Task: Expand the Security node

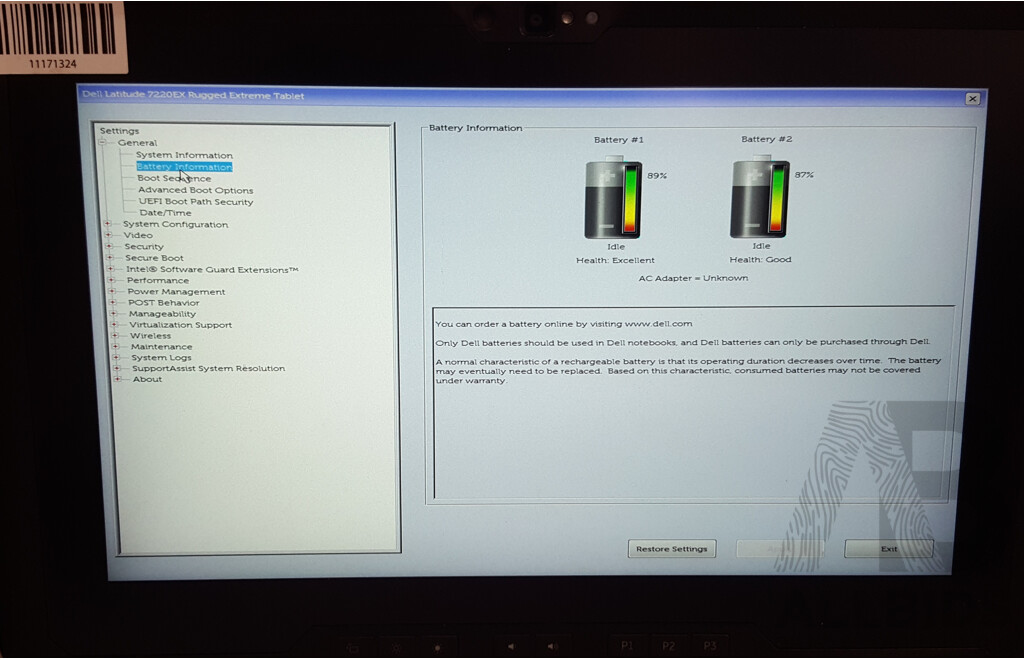Action: coord(109,246)
